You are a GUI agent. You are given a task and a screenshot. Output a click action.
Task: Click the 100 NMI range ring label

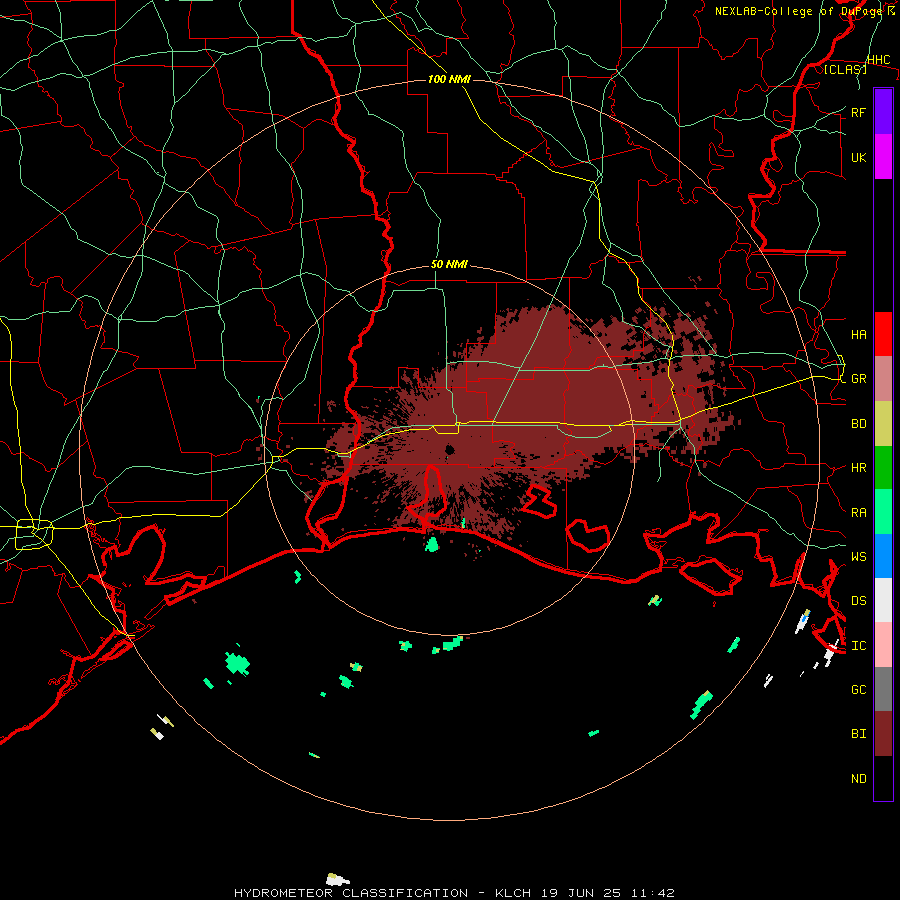click(449, 79)
